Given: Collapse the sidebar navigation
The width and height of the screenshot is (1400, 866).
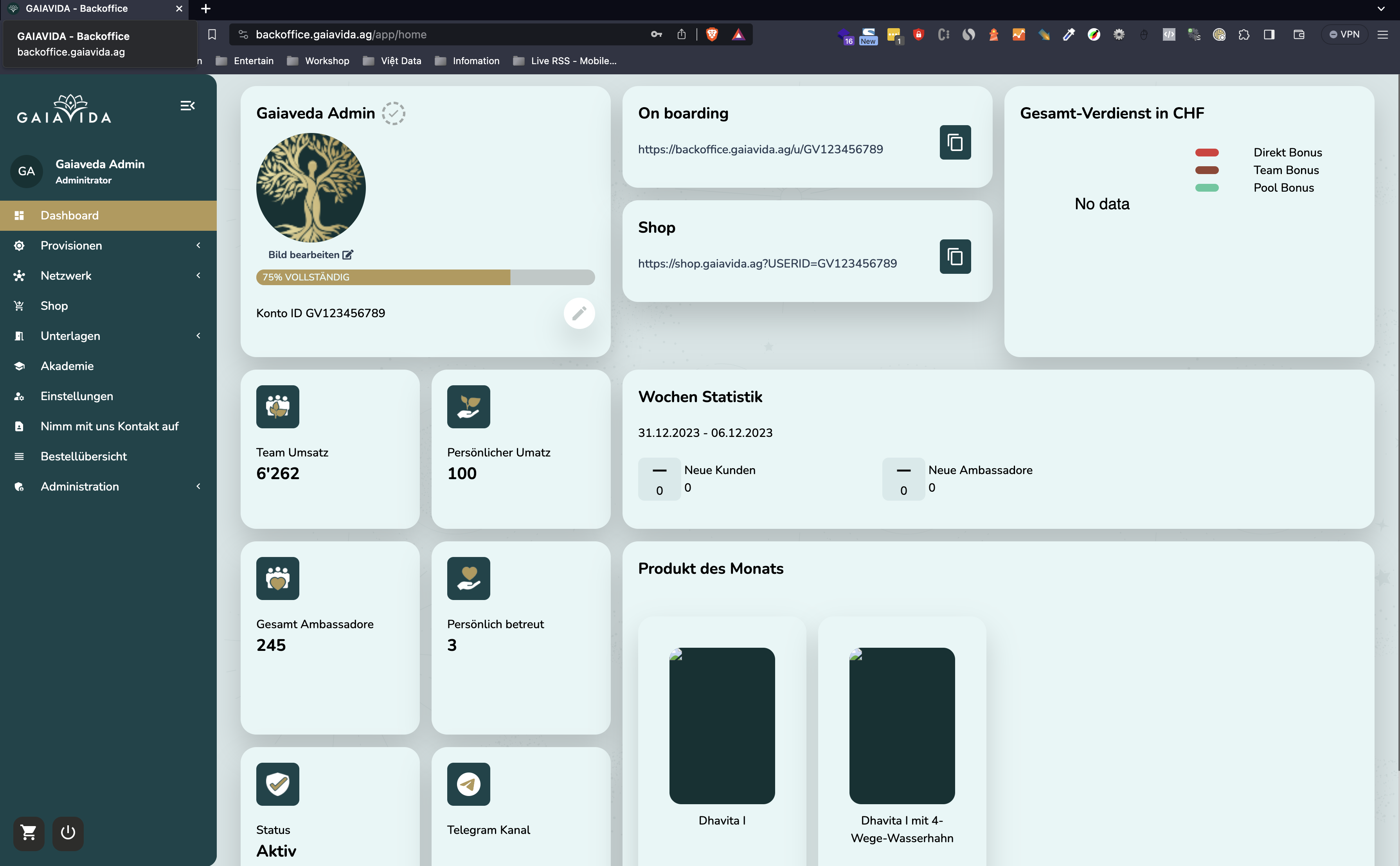Looking at the screenshot, I should pyautogui.click(x=187, y=105).
